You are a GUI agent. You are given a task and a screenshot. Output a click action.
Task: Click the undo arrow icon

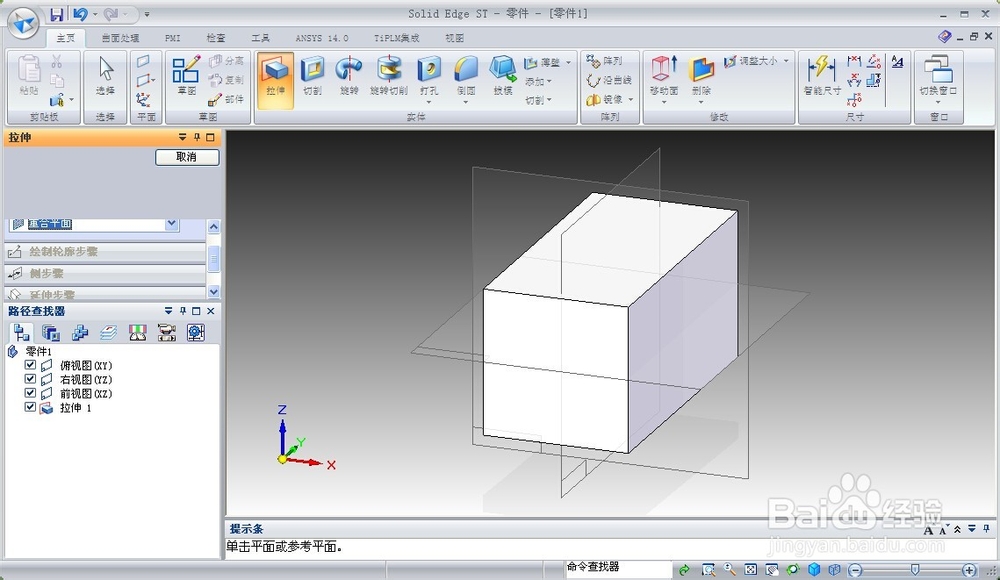point(80,14)
